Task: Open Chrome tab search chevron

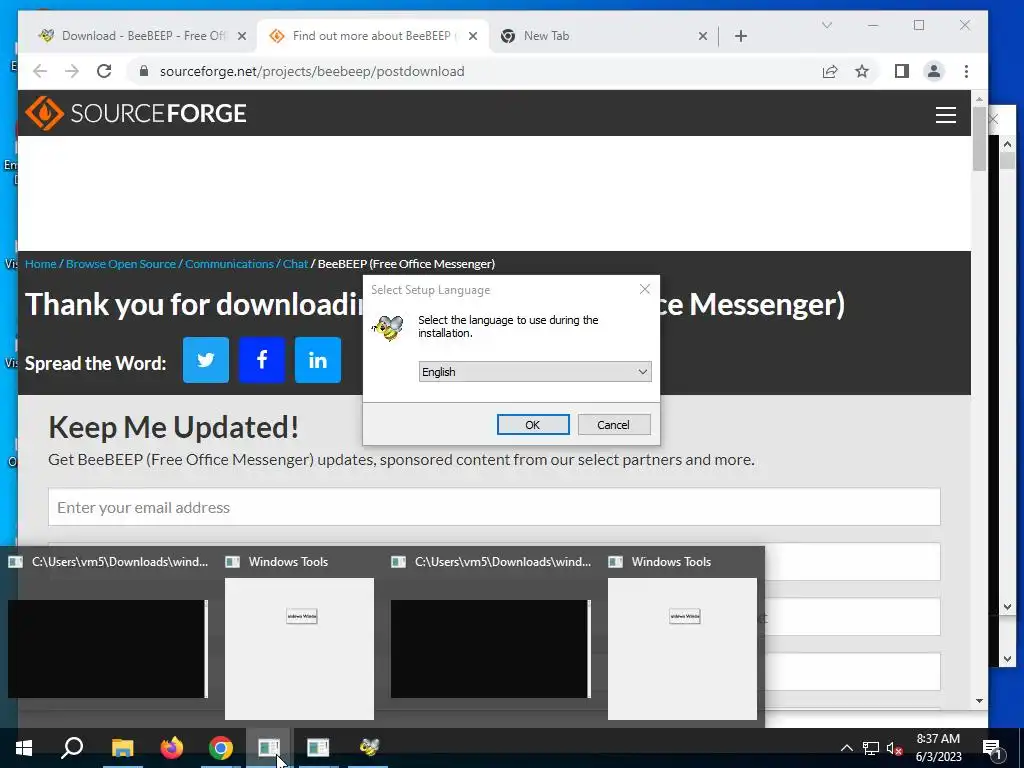Action: point(827,25)
